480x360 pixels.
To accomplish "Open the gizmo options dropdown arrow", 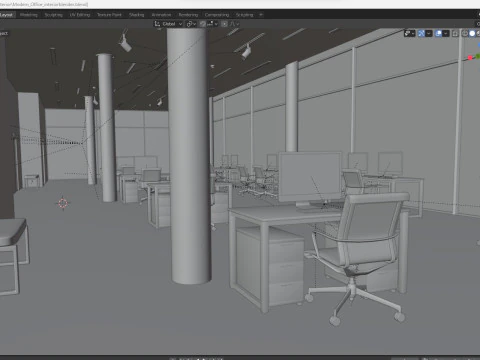I will [x=429, y=33].
